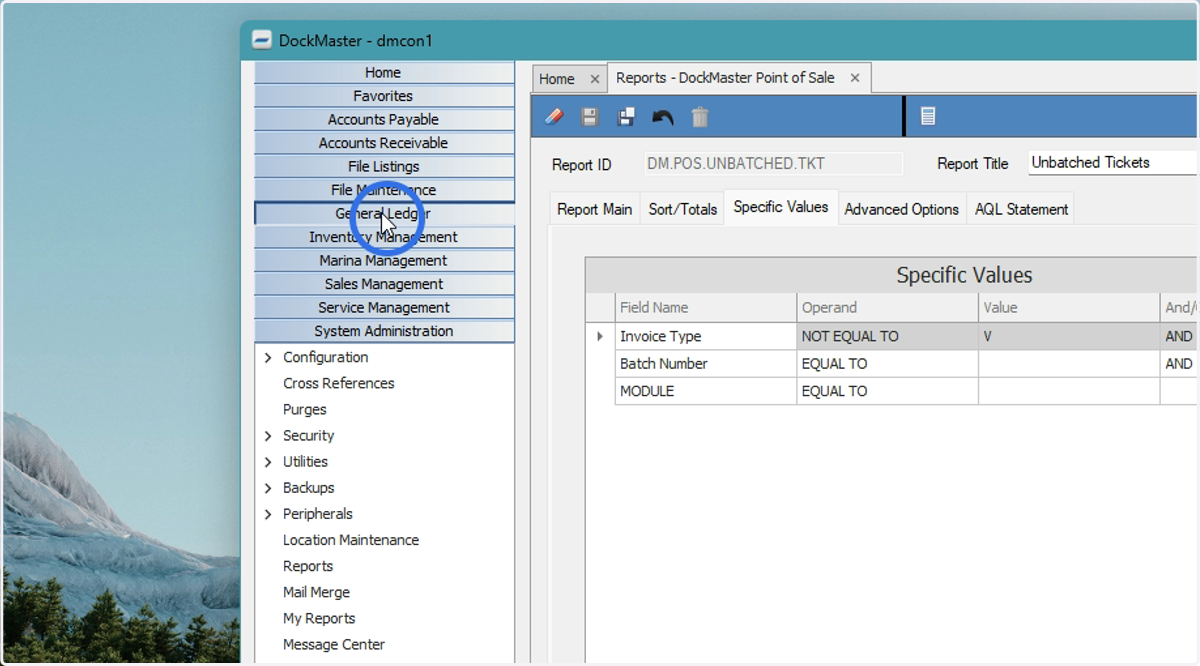The width and height of the screenshot is (1200, 666).
Task: Open the System Administration module
Action: (384, 331)
